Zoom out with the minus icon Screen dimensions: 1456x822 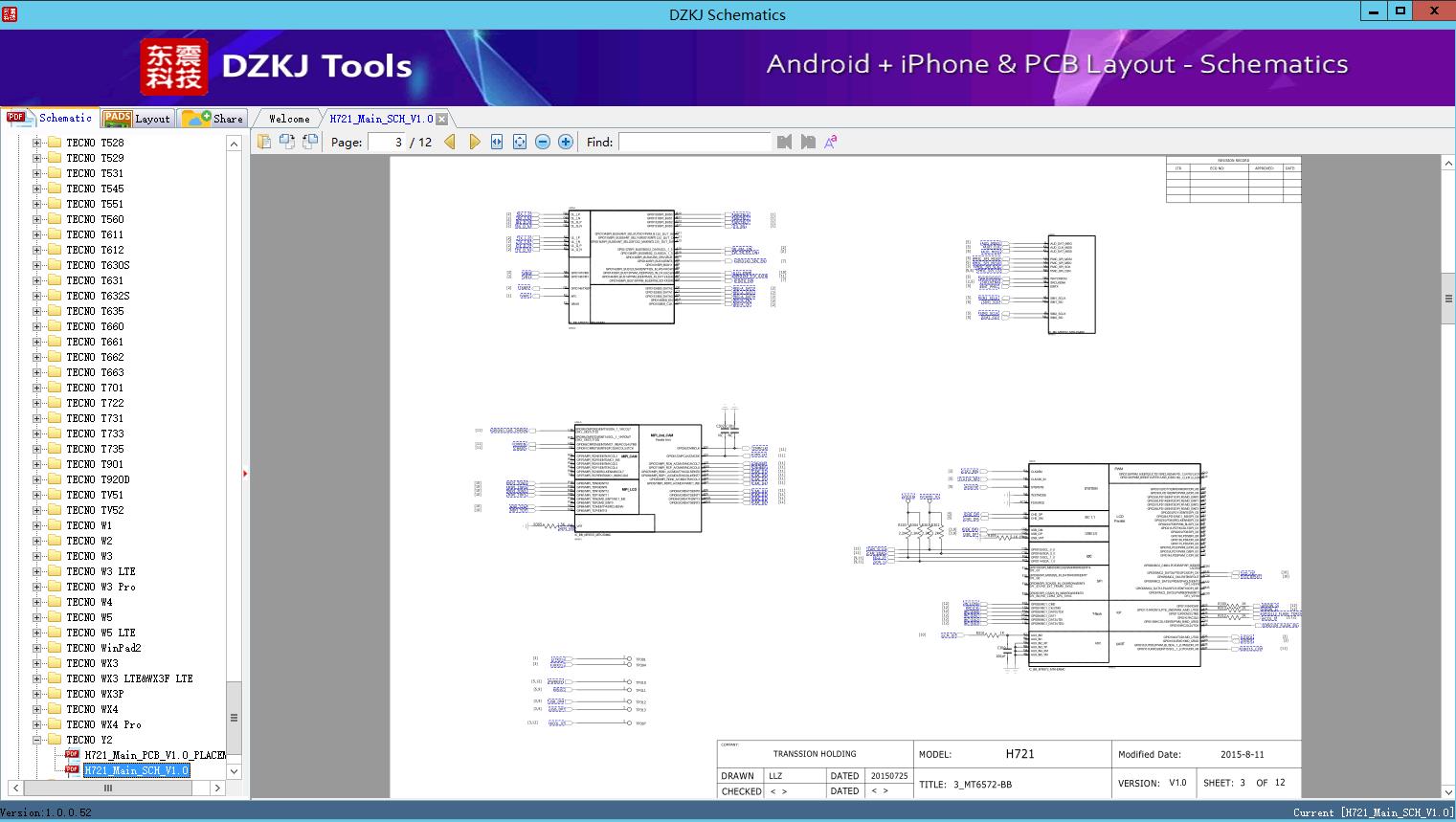click(543, 142)
